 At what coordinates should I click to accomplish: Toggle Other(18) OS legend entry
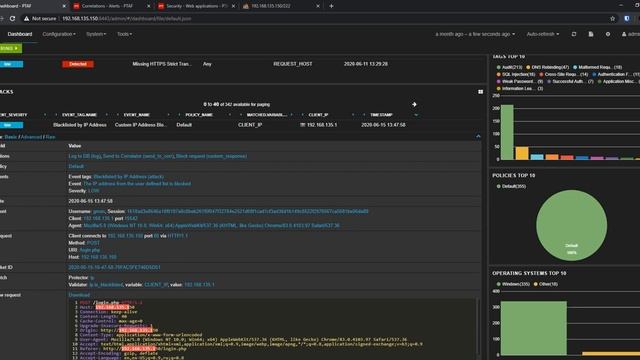point(545,284)
